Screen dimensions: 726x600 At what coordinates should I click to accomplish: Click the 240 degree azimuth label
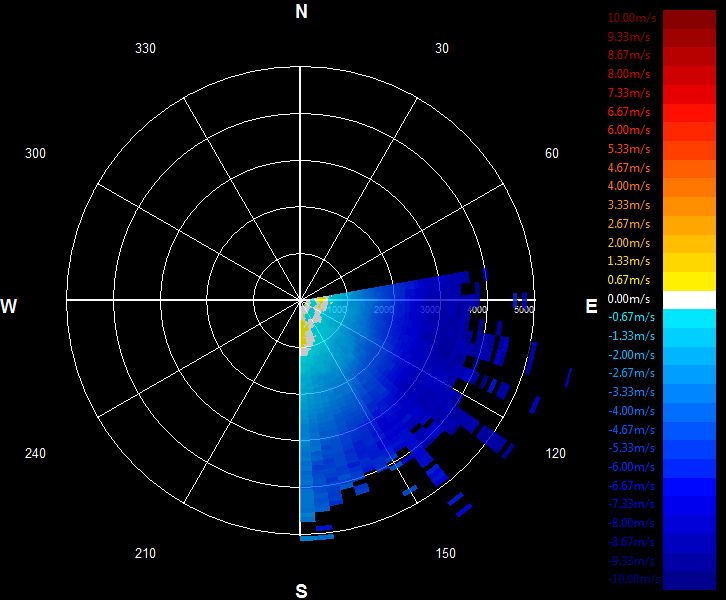coord(35,453)
